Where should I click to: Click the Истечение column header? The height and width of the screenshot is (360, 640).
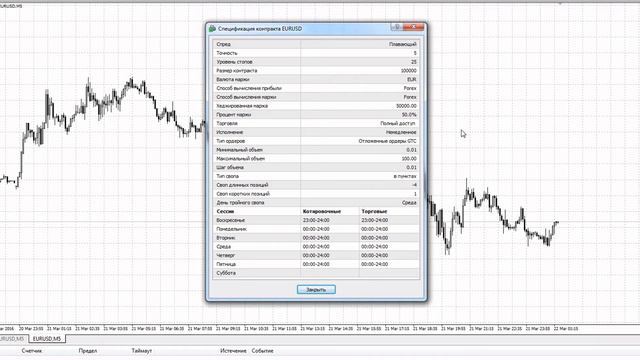(233, 351)
